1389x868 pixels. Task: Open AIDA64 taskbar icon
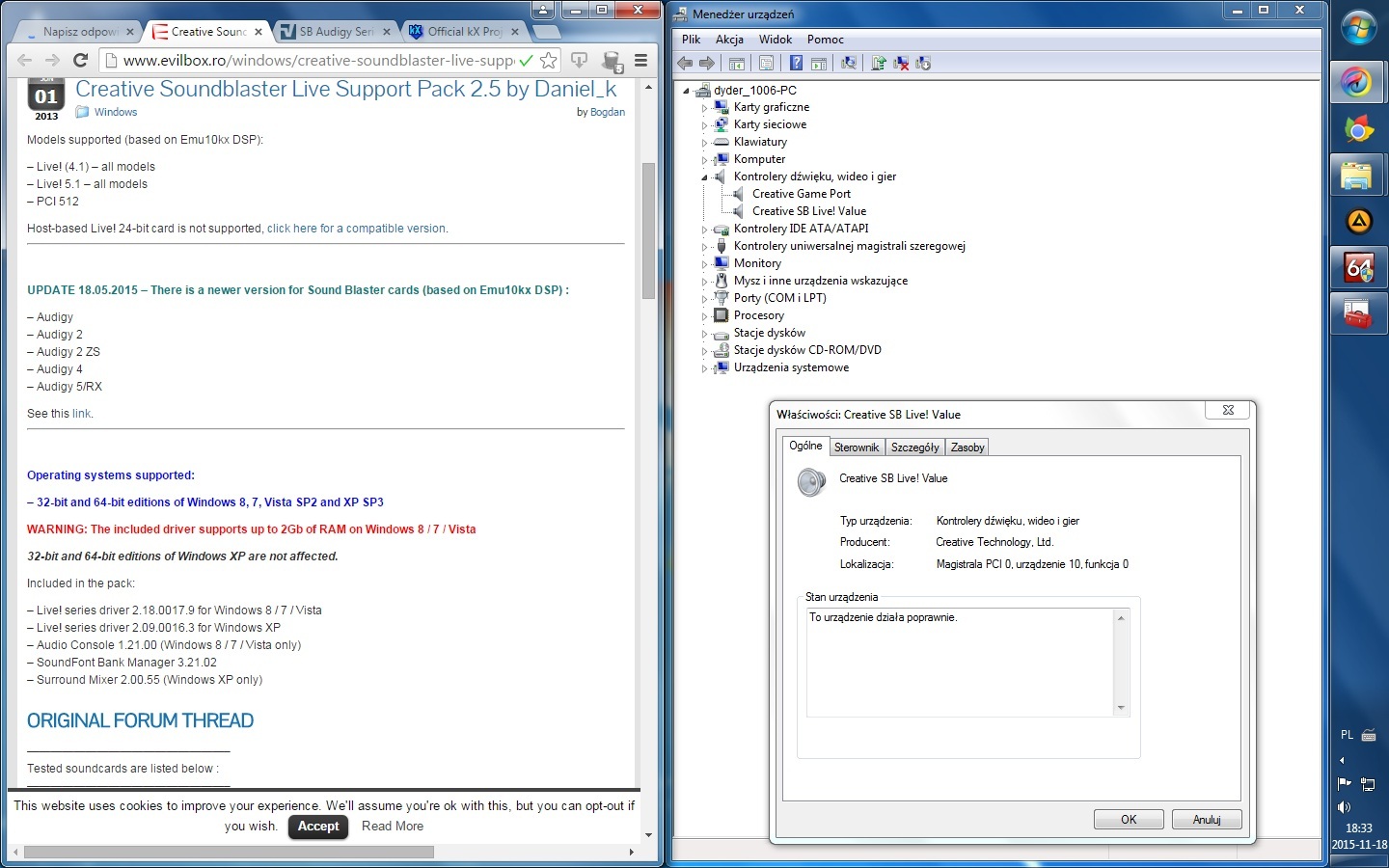[1358, 267]
